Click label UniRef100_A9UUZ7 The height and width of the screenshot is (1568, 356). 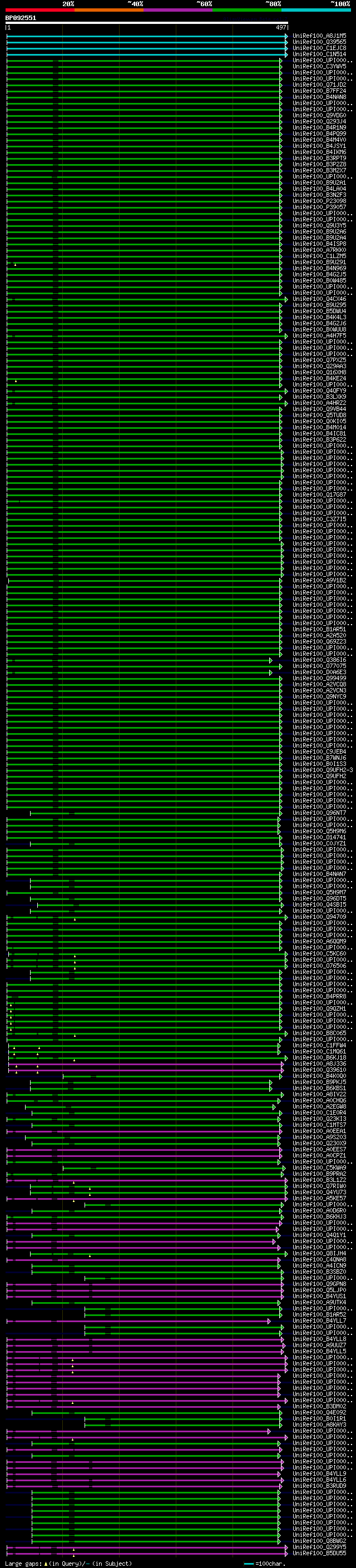(319, 1345)
